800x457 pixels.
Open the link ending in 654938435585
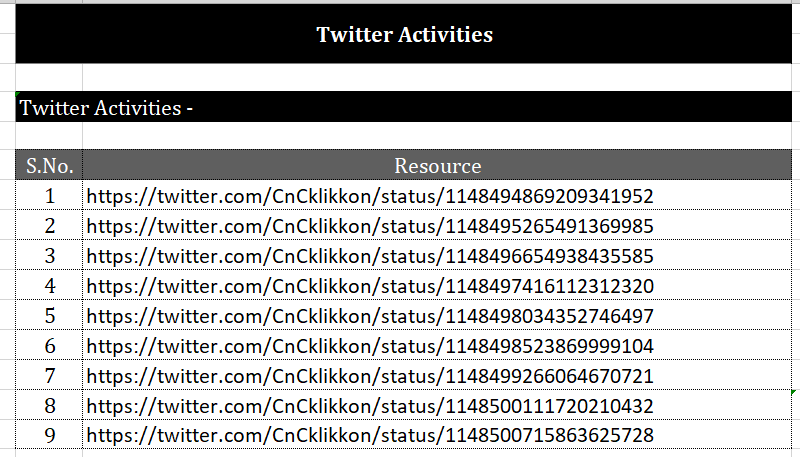tap(370, 256)
